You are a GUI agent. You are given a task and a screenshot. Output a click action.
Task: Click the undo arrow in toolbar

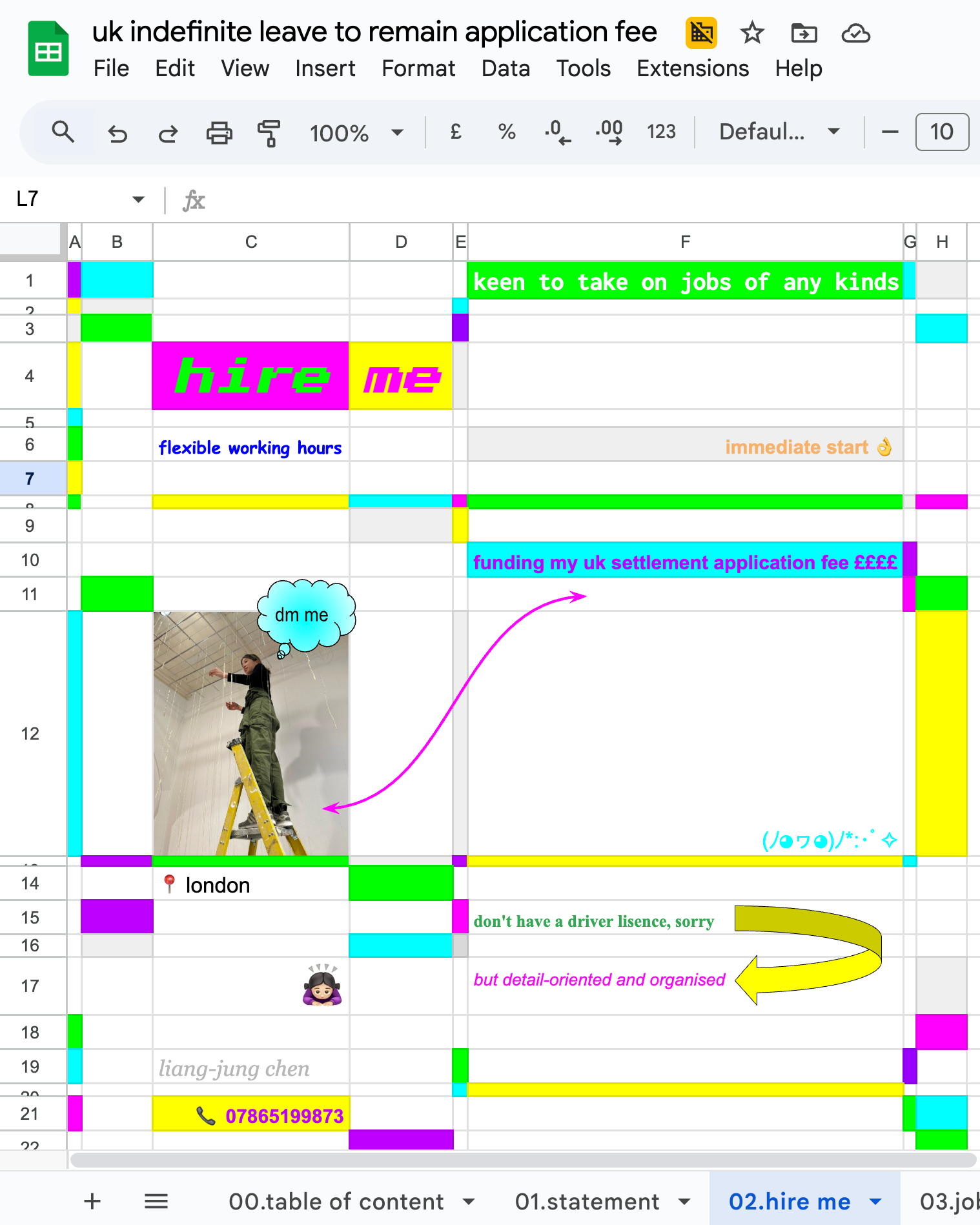(x=117, y=133)
